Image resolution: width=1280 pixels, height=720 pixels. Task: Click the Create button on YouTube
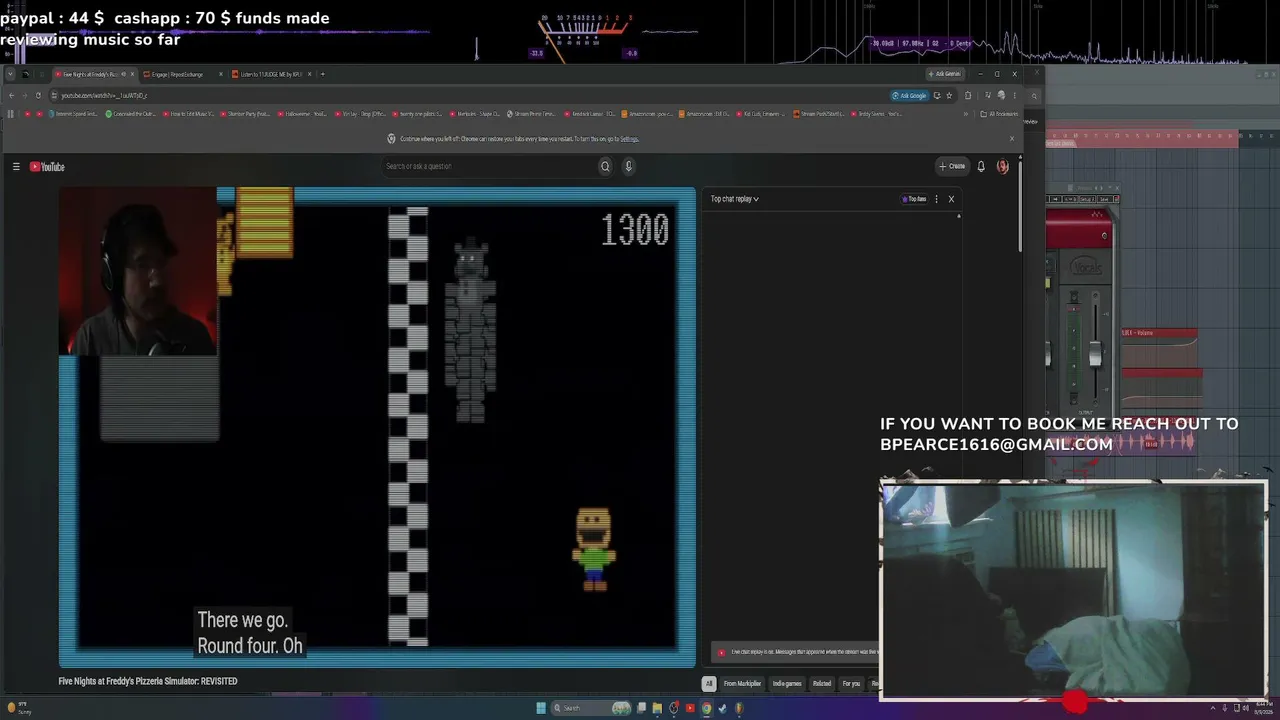[x=952, y=167]
